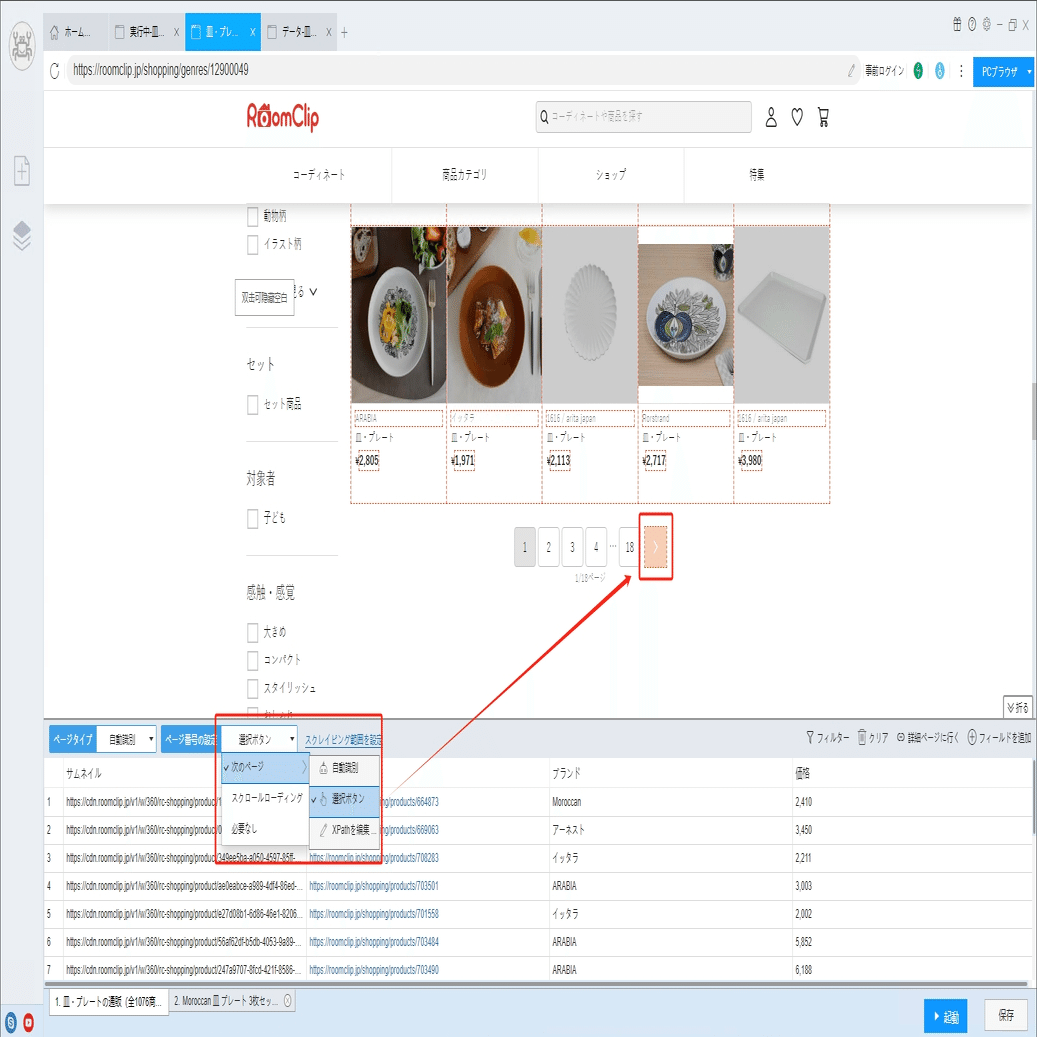This screenshot has width=1037, height=1037.
Task: Edit the URL using the pencil icon
Action: (851, 70)
